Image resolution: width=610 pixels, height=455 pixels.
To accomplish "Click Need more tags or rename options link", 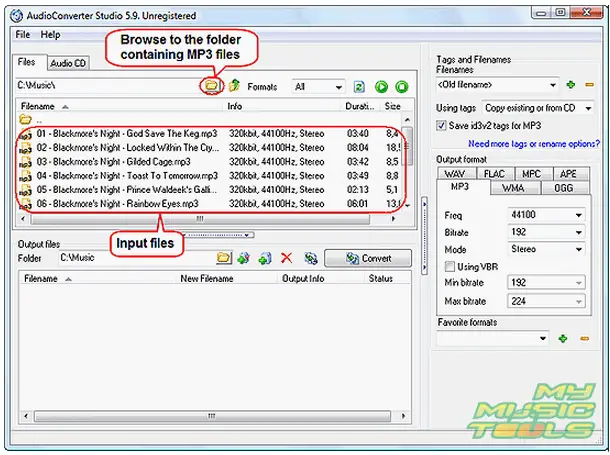I will coord(534,144).
